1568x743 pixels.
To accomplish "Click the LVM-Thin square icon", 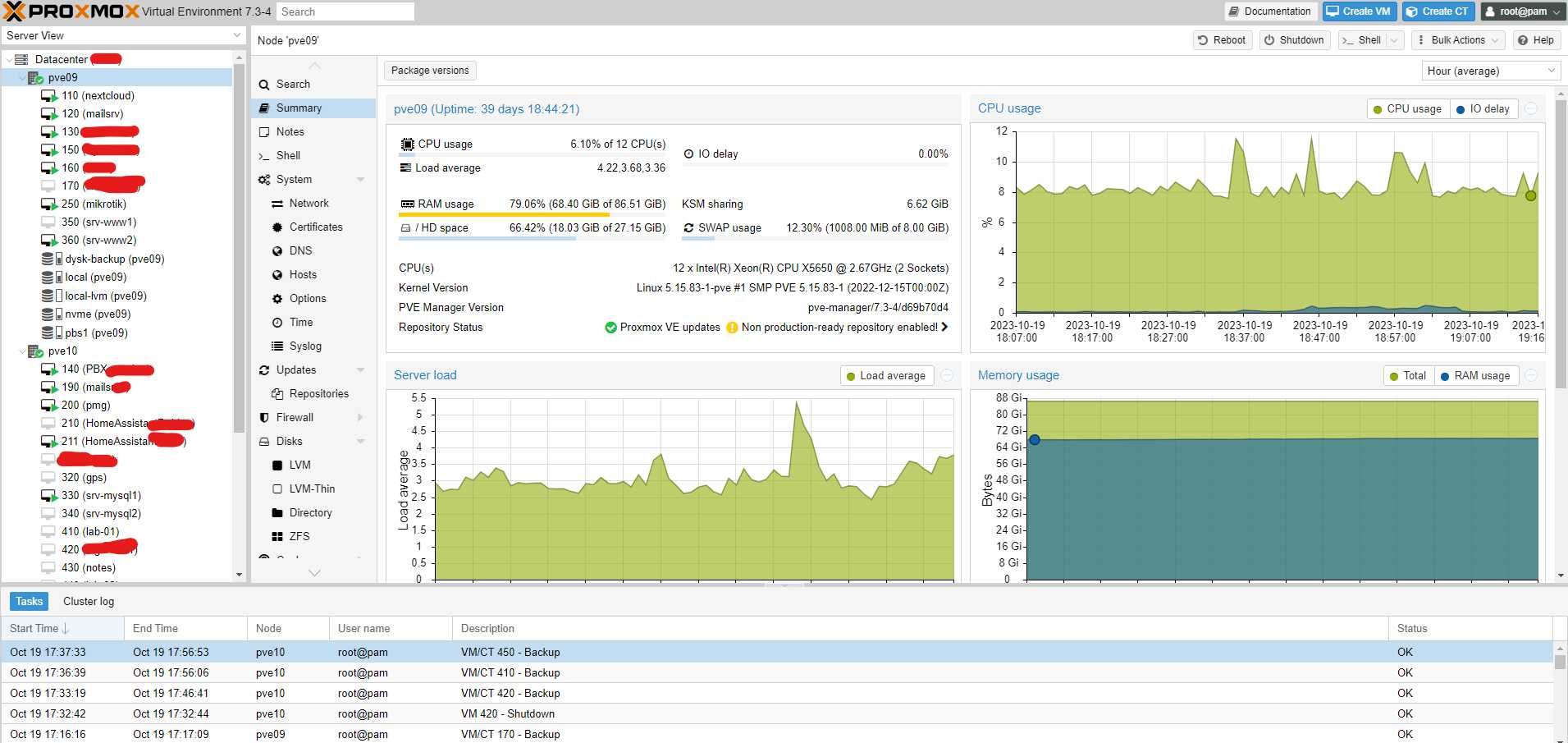I will (x=277, y=489).
